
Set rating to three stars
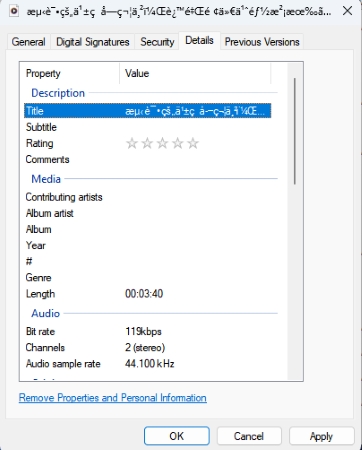[162, 143]
